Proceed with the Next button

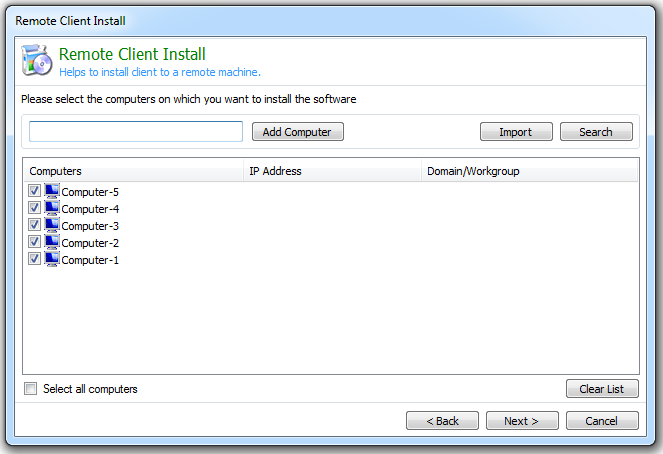click(x=522, y=421)
